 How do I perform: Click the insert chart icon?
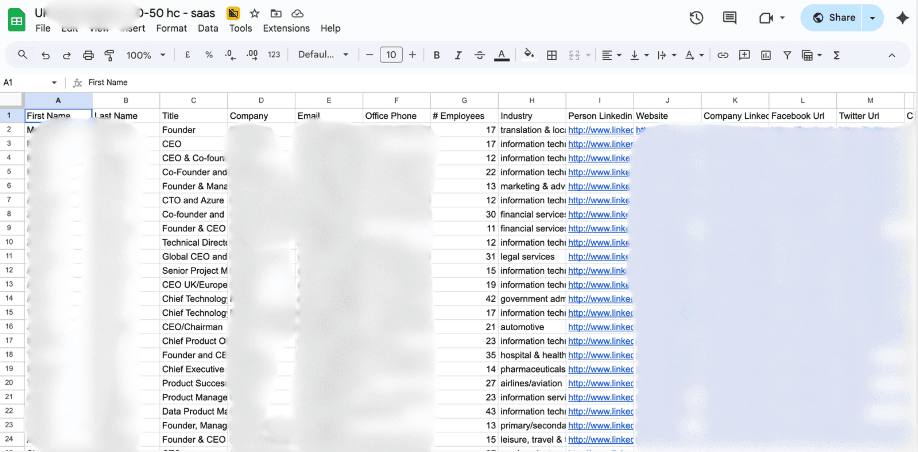766,55
